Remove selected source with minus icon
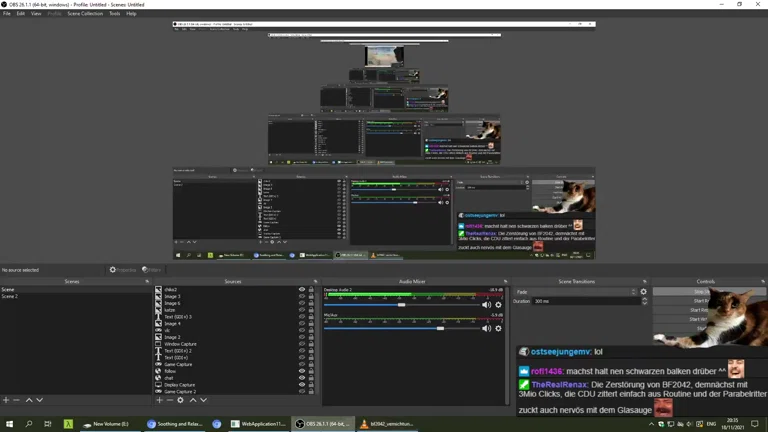 [x=170, y=400]
